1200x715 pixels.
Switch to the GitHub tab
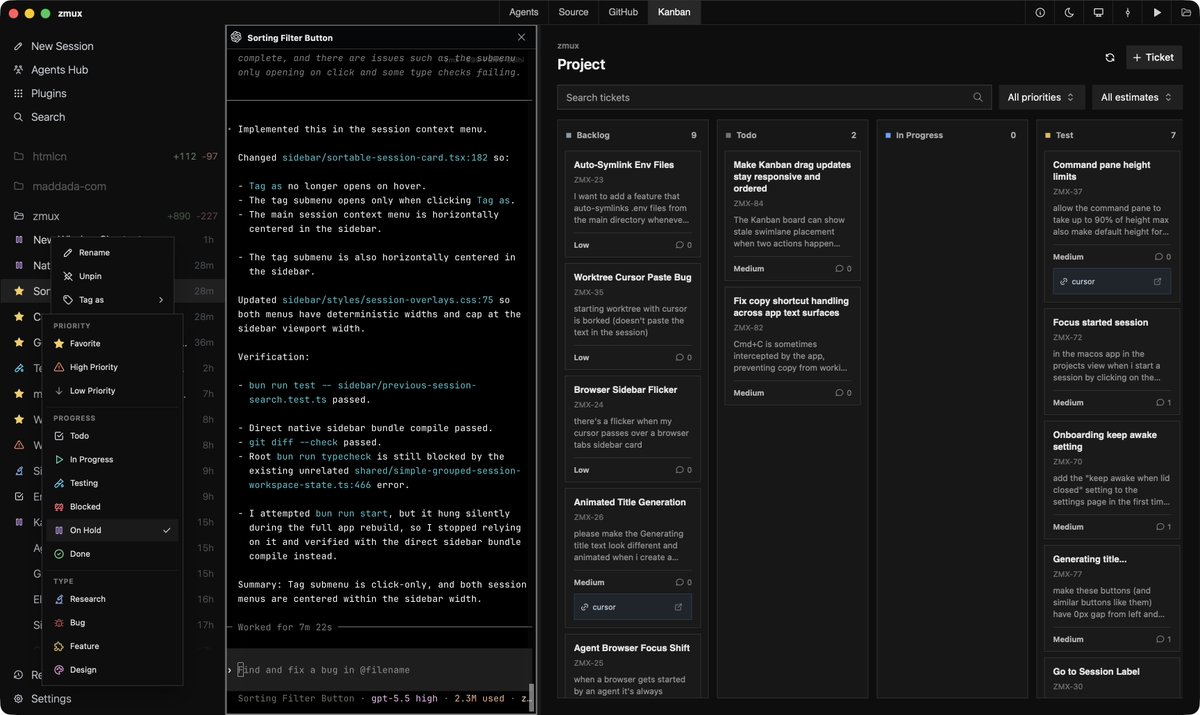pos(623,12)
